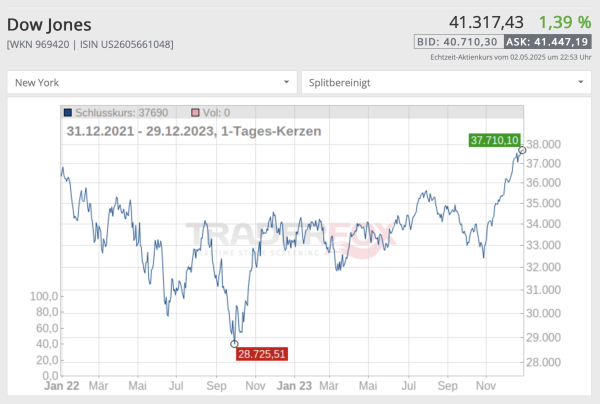
Task: Click the last Nov axis label
Action: pos(486,386)
